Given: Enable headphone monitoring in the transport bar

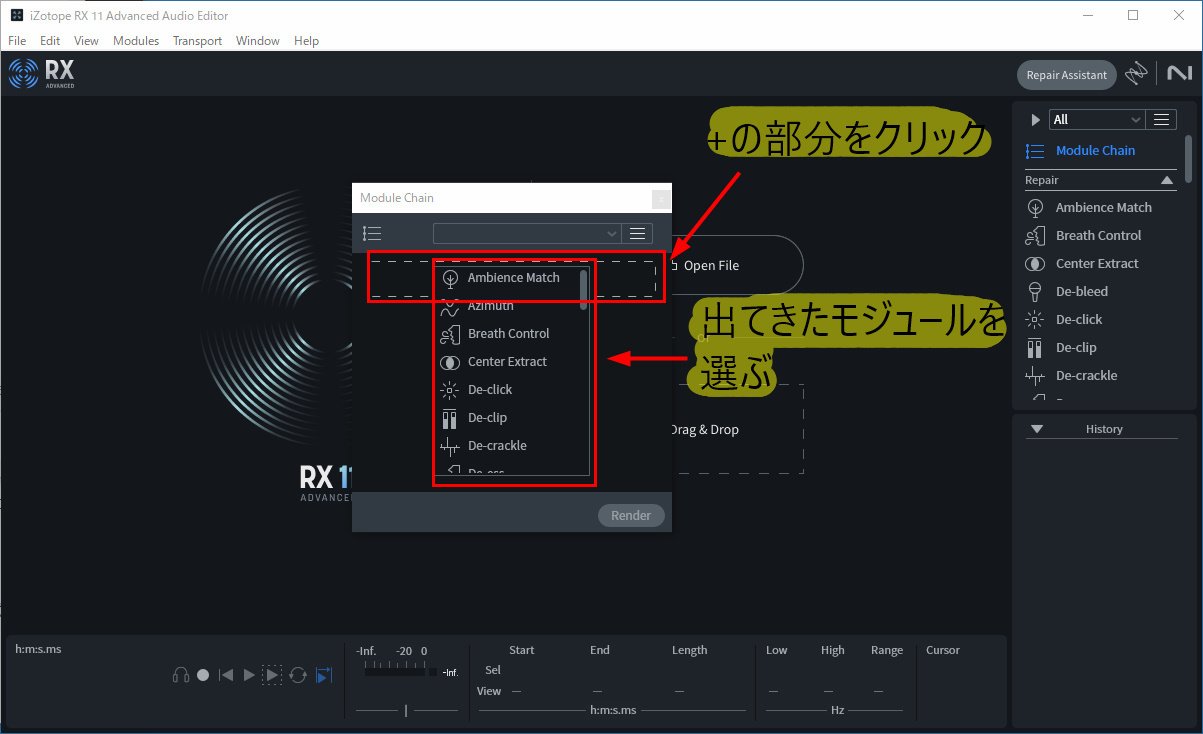Looking at the screenshot, I should pos(181,674).
